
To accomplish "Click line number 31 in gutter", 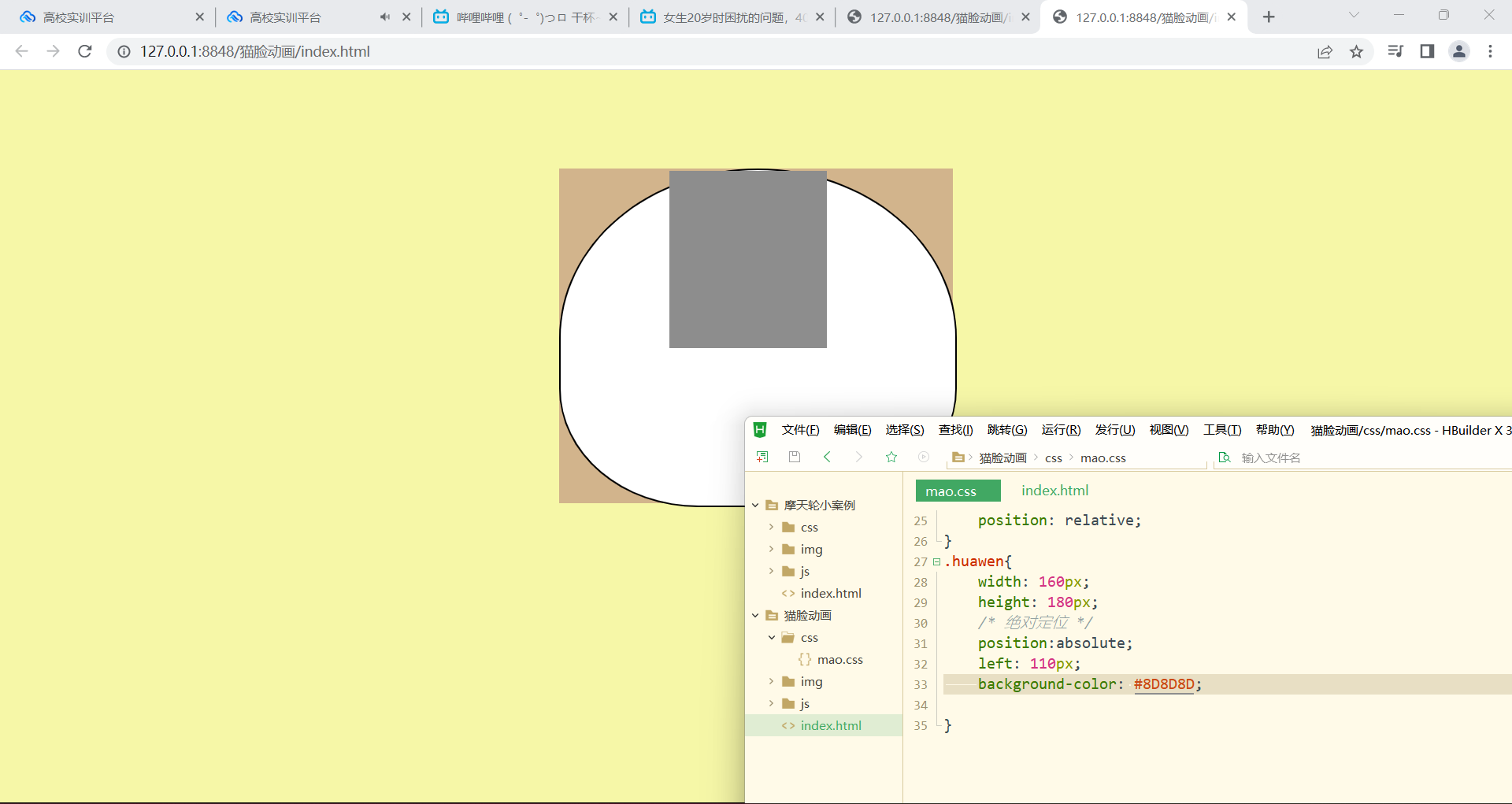I will click(x=921, y=643).
